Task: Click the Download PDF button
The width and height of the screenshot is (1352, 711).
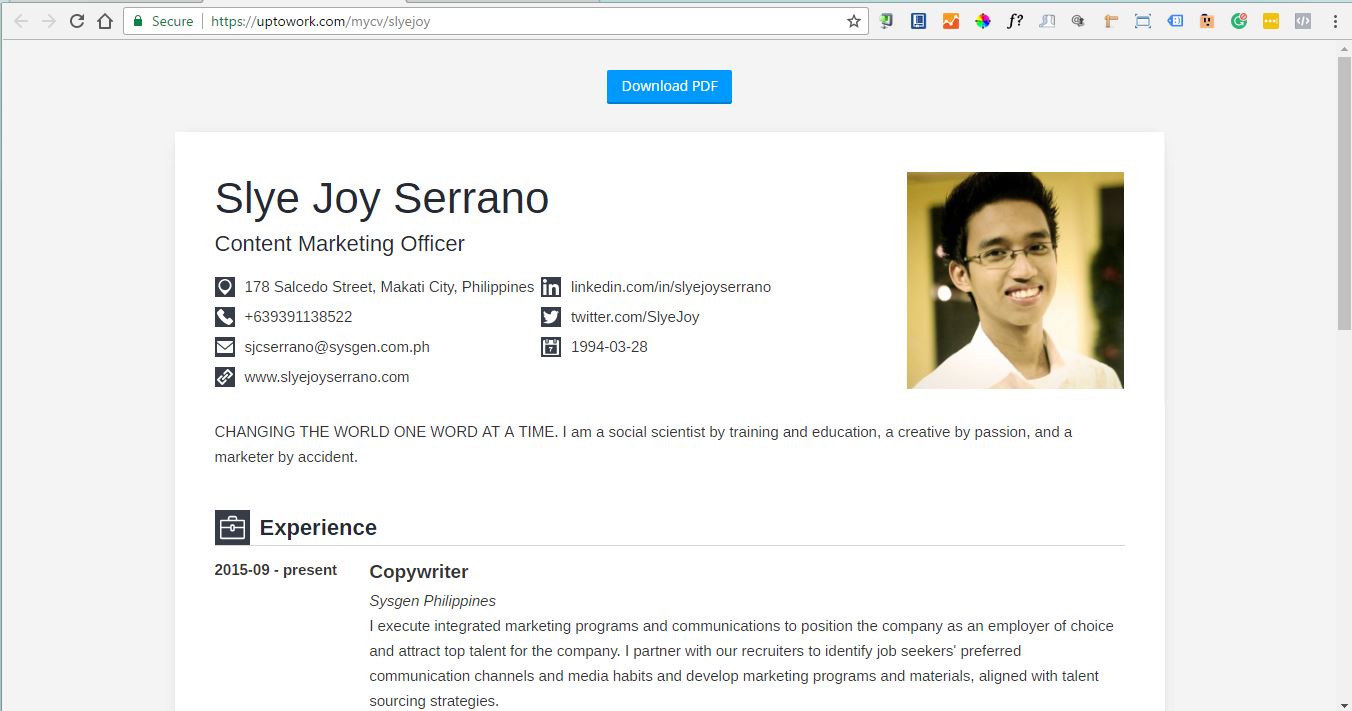Action: point(669,86)
